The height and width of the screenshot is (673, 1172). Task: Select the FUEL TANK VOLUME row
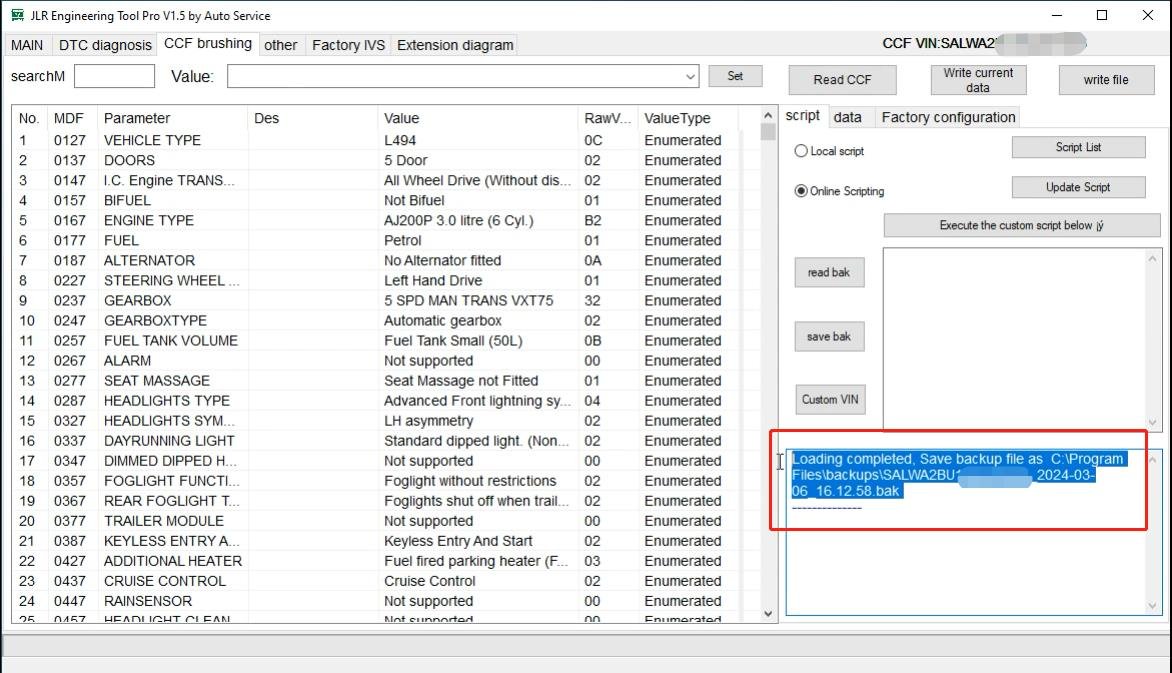tap(376, 341)
